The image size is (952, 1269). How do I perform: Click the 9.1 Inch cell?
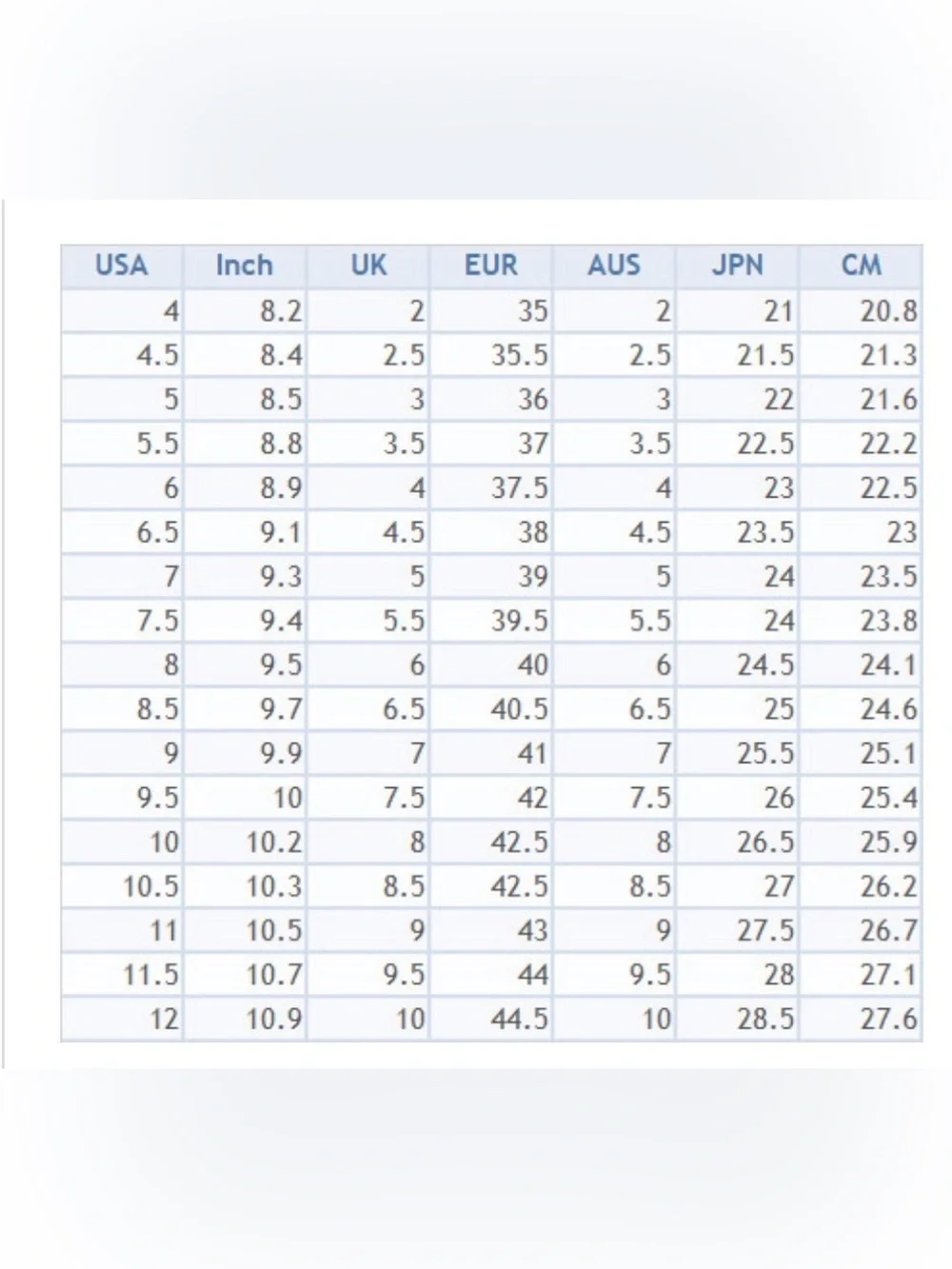pyautogui.click(x=245, y=532)
